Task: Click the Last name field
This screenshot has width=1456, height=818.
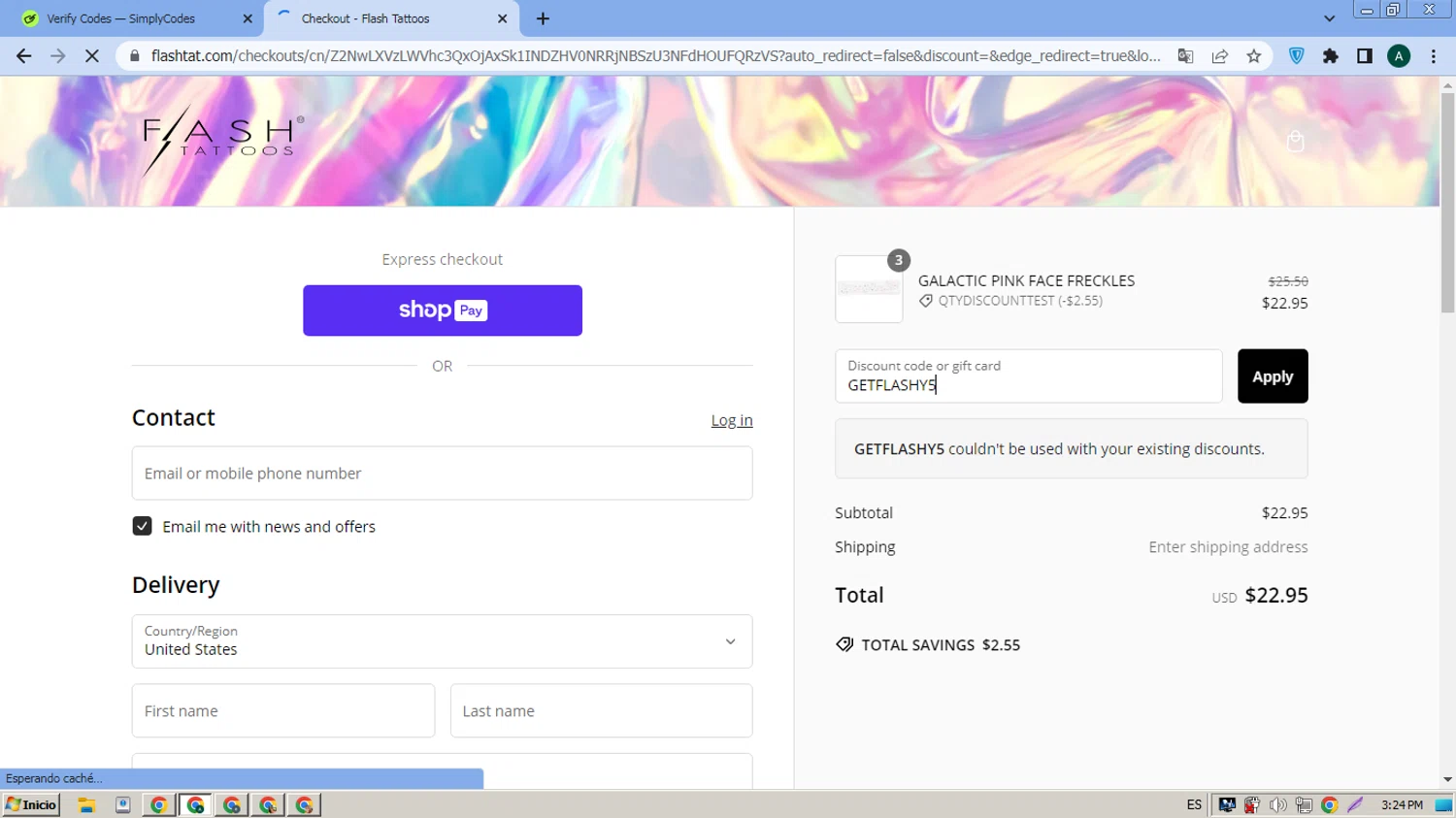Action: tap(601, 710)
